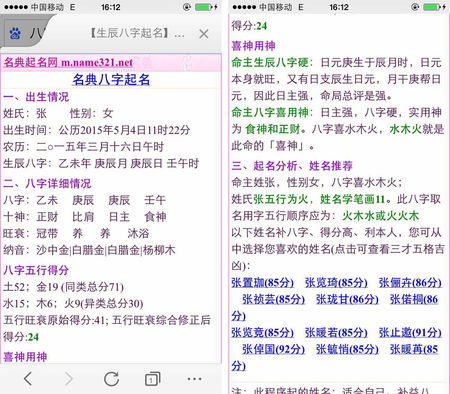Open name suggestion 张暖若(85分)
Viewport: 450px width, 394px height.
point(336,333)
